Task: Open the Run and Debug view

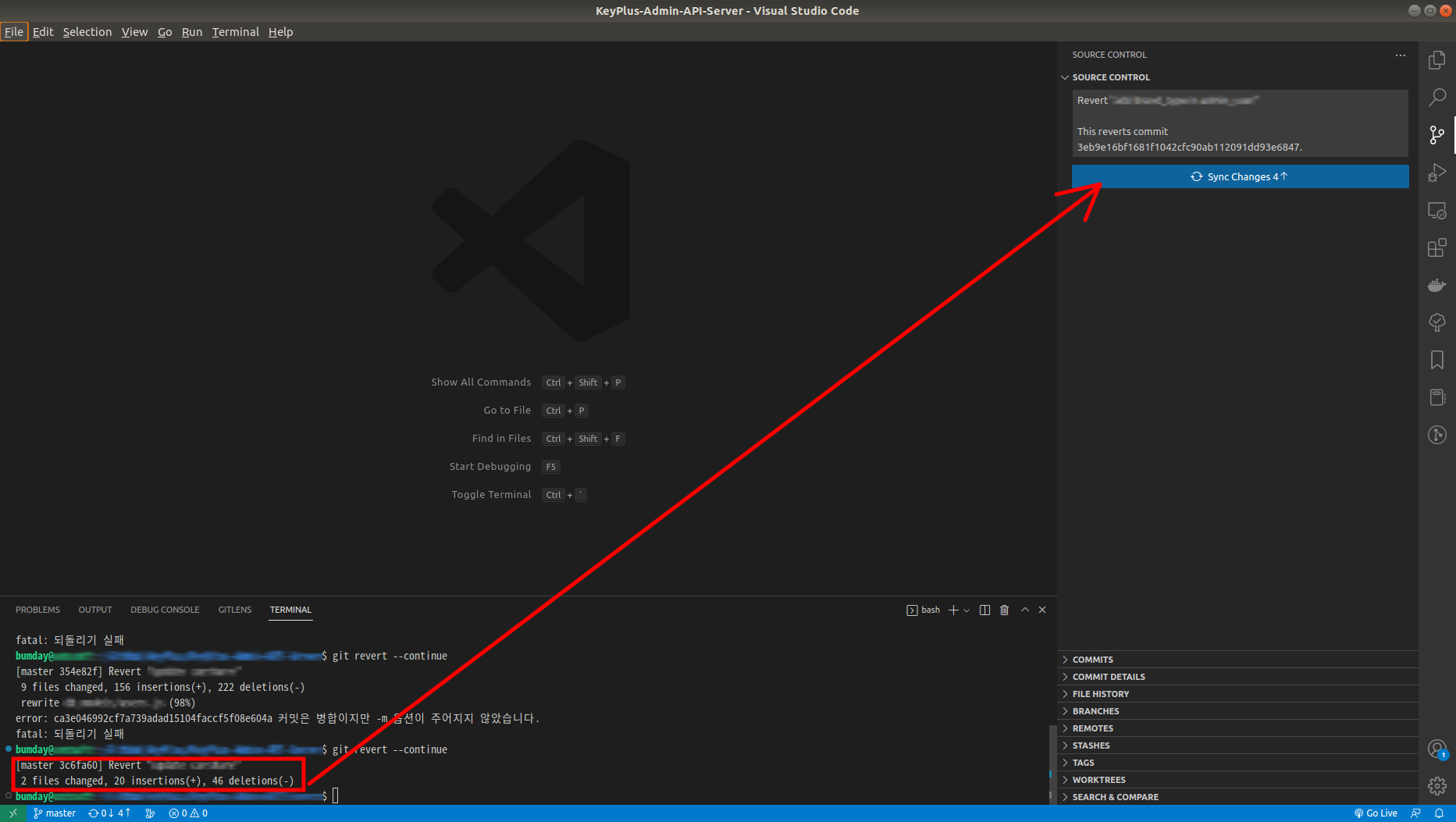Action: tap(1436, 173)
